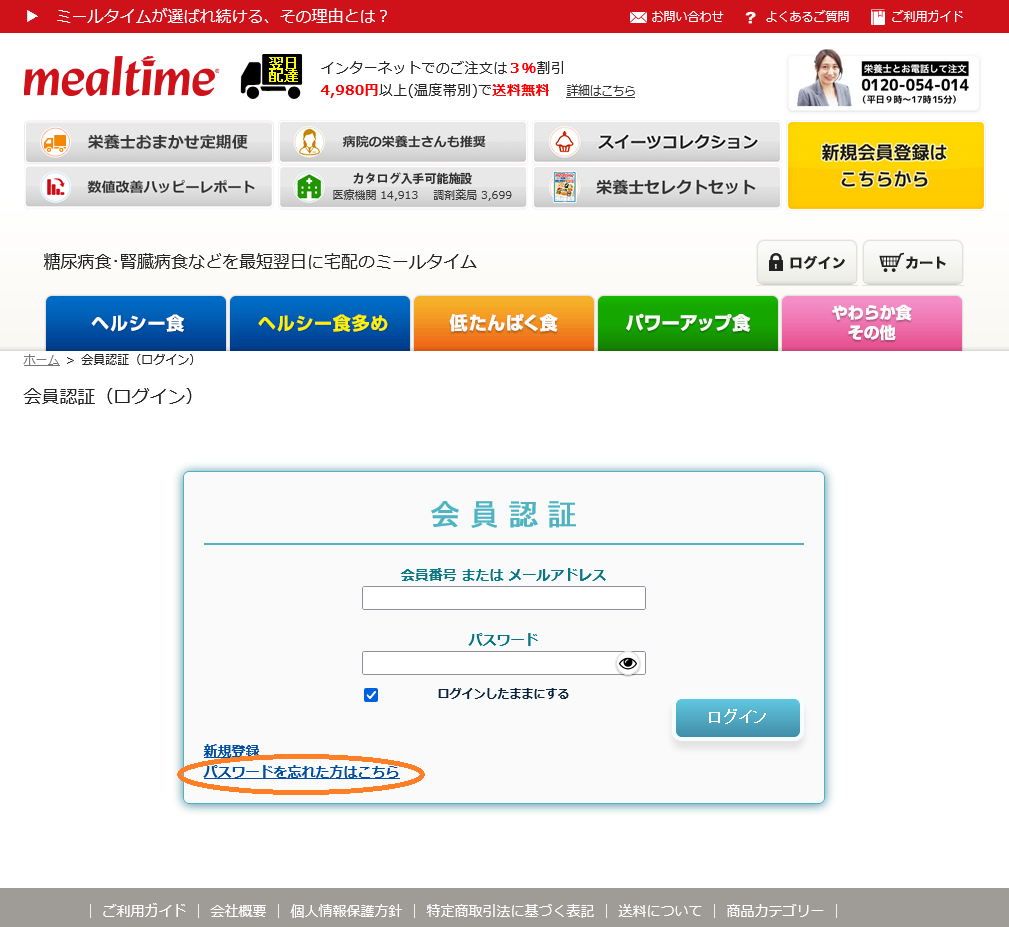Select the 低たんぱく食 category tab
This screenshot has width=1009, height=927.
pos(503,323)
